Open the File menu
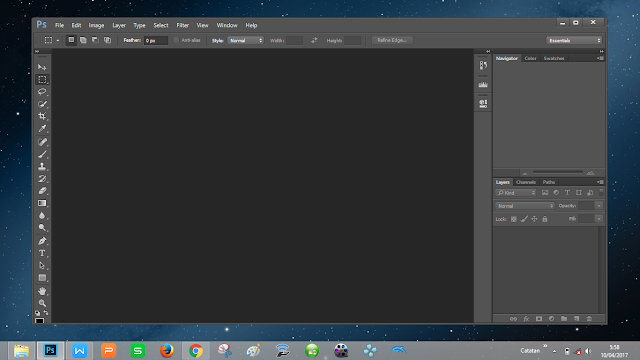Image resolution: width=640 pixels, height=360 pixels. click(60, 25)
